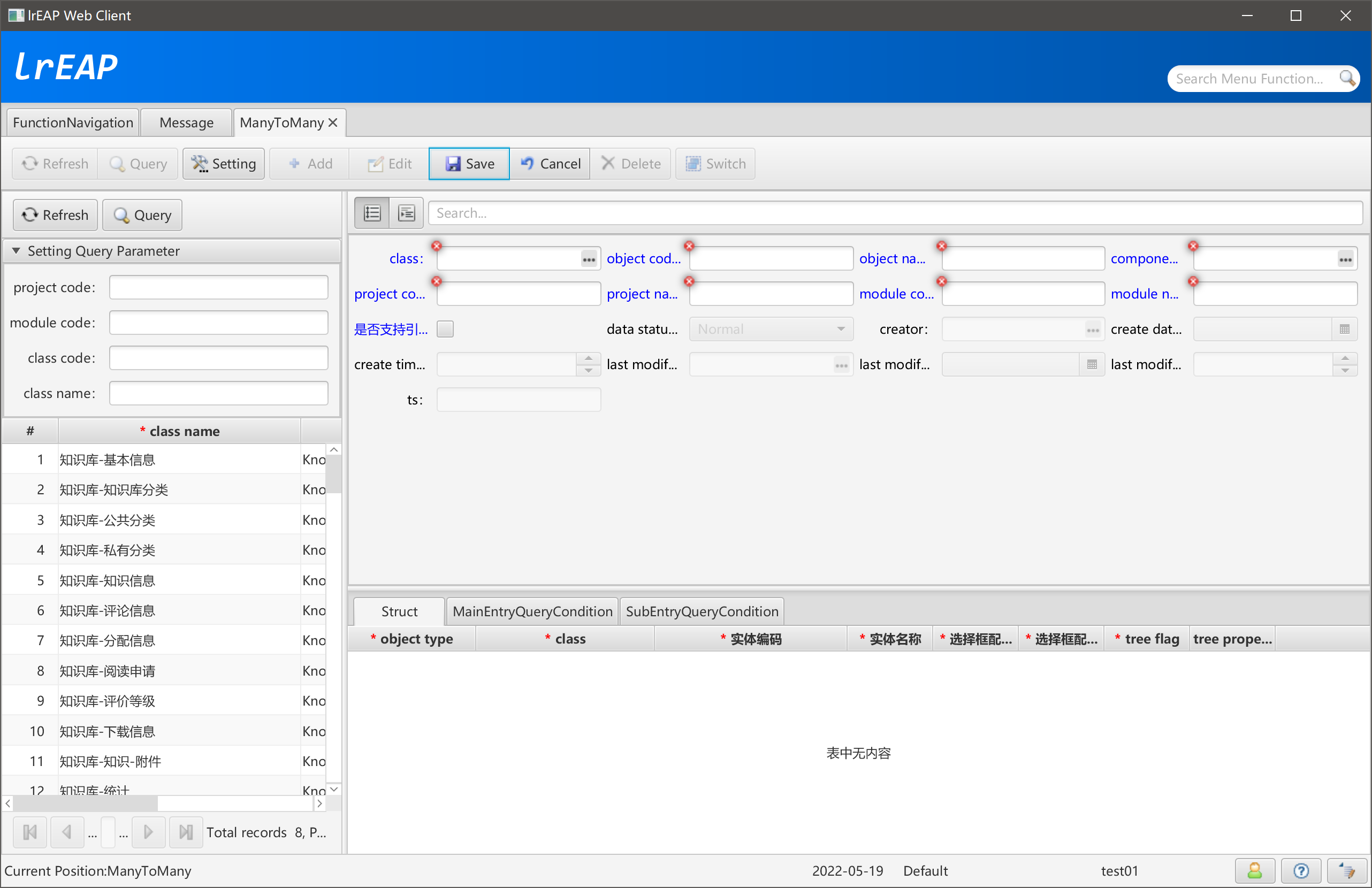Open the help icon in status bar
This screenshot has width=1372, height=888.
1300,871
